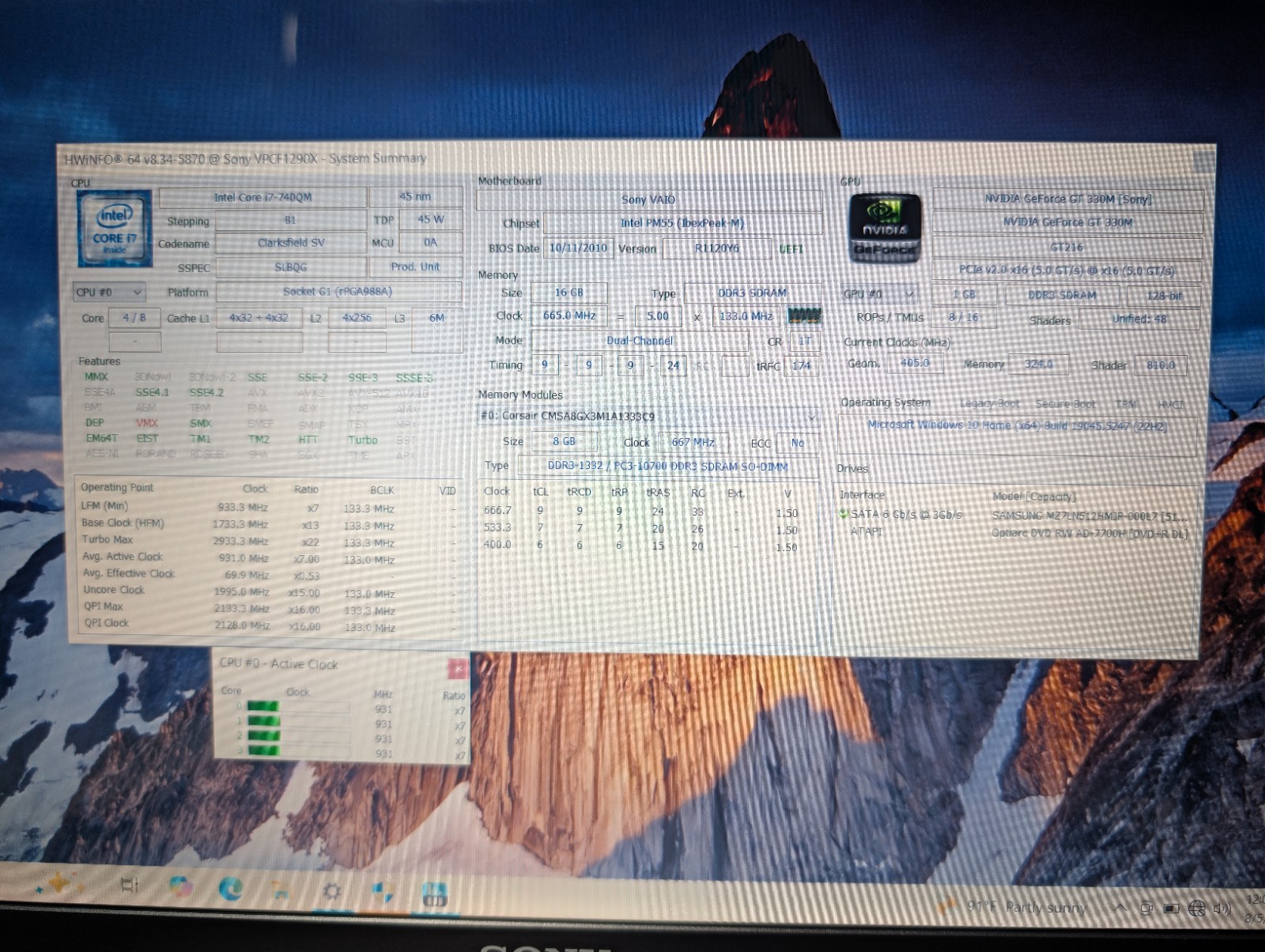Click the 405.0 Geom. clock value

(915, 364)
